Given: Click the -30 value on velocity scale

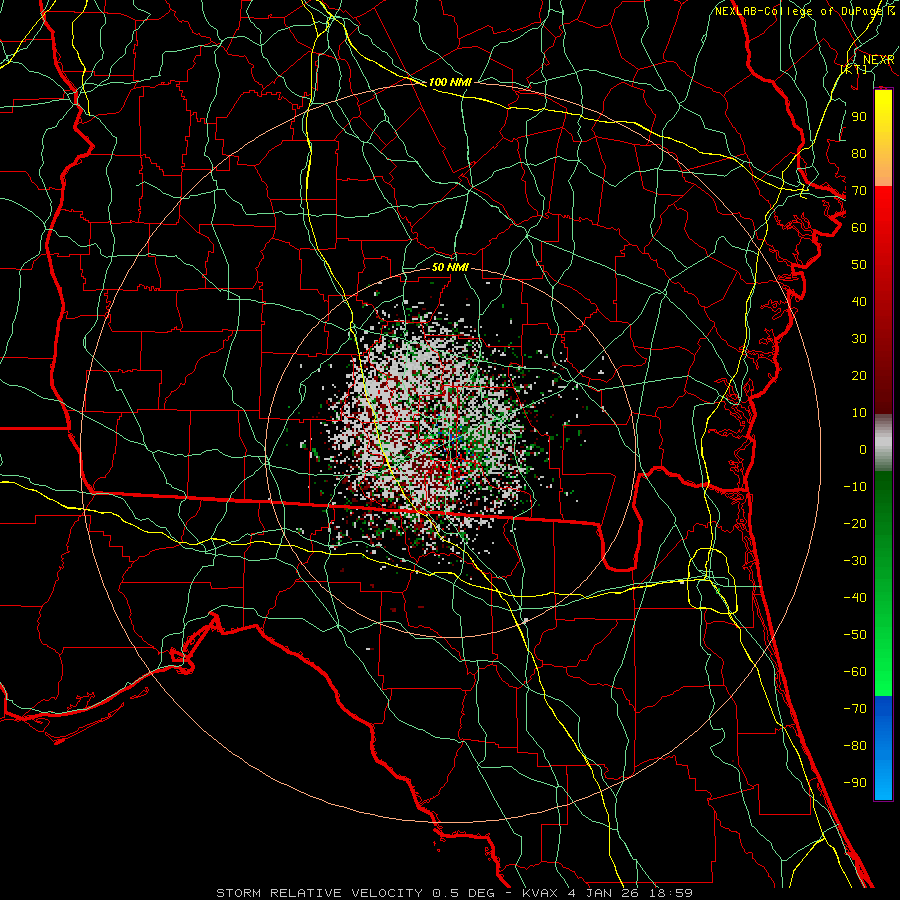Looking at the screenshot, I should coord(855,561).
